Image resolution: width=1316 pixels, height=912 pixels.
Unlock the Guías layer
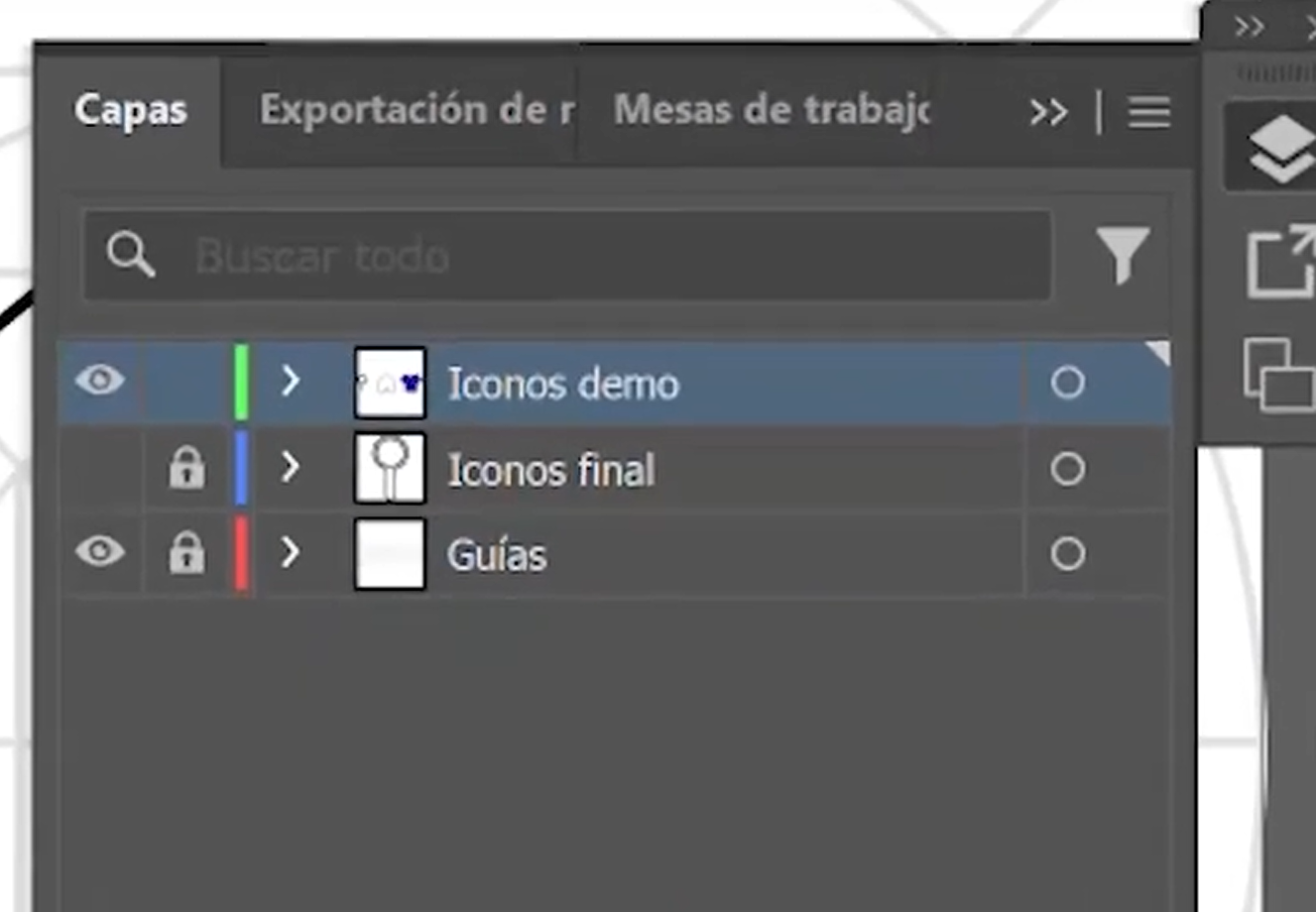(x=186, y=553)
